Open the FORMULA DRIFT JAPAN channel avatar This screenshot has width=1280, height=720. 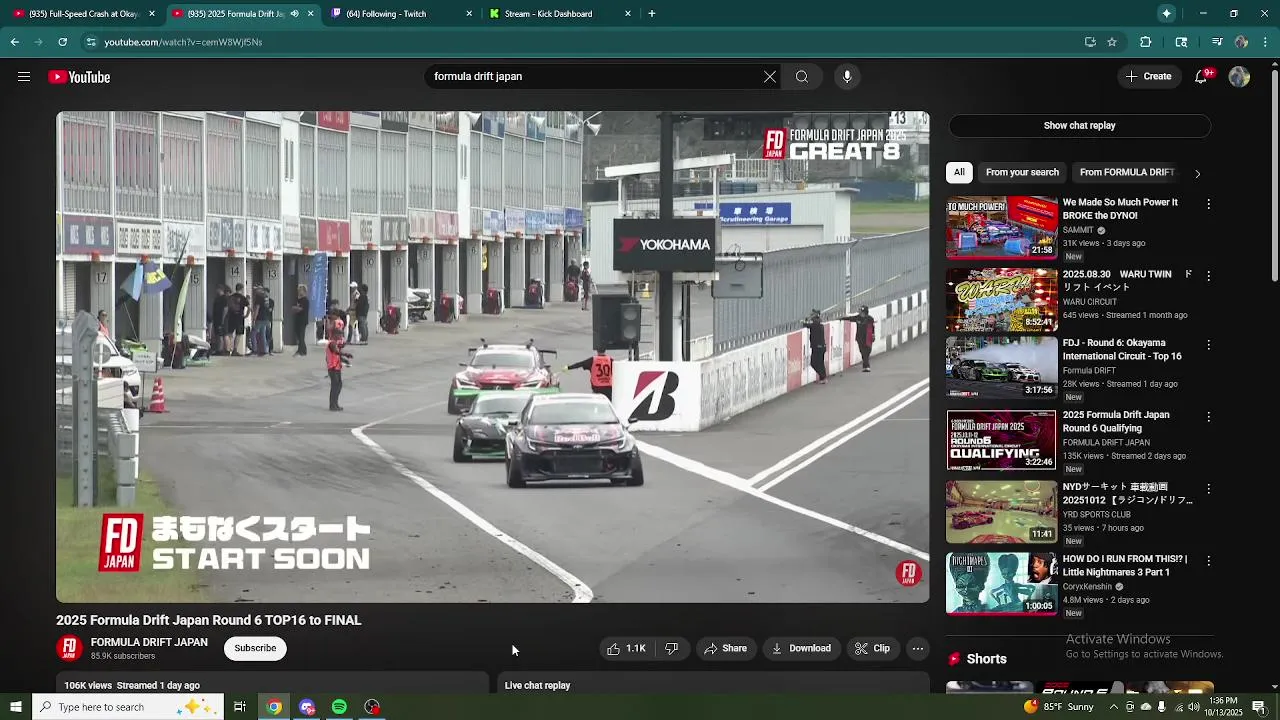pyautogui.click(x=69, y=648)
